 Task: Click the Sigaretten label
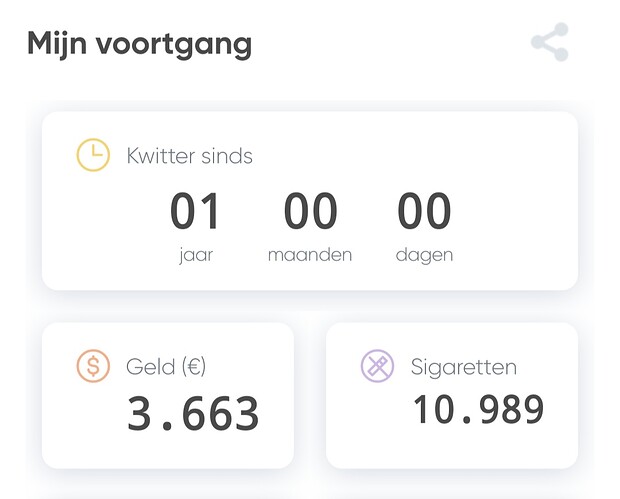coord(464,367)
